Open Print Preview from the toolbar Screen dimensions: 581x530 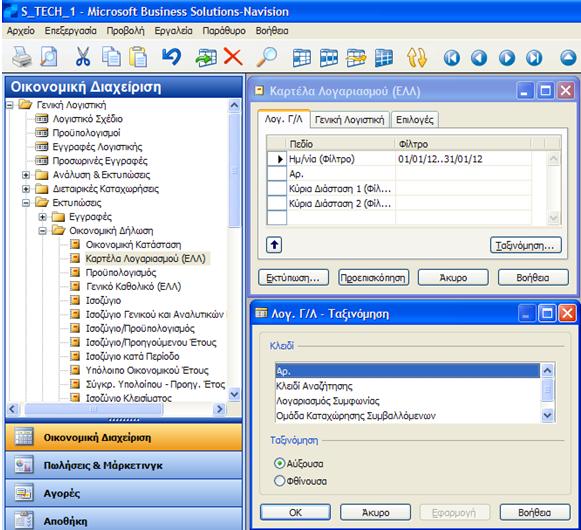click(49, 57)
